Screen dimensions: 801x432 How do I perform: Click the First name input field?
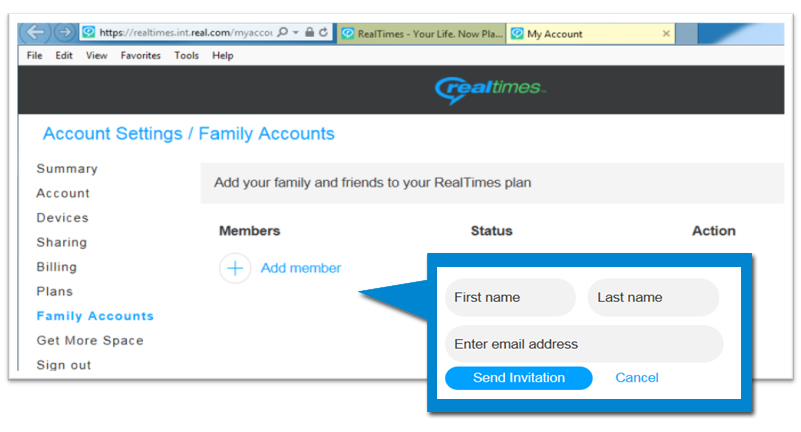point(510,298)
